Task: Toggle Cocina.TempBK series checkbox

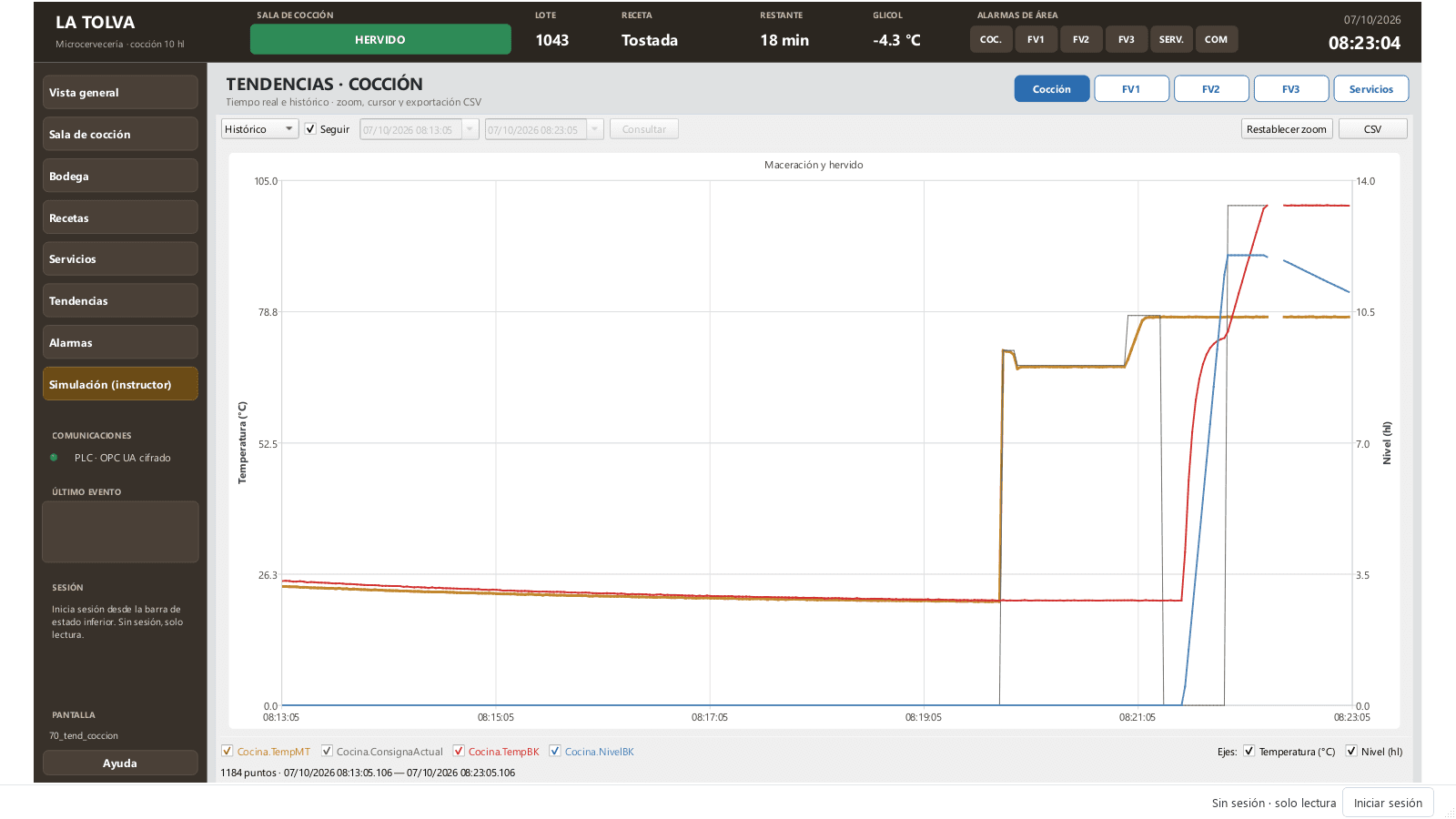Action: (459, 751)
